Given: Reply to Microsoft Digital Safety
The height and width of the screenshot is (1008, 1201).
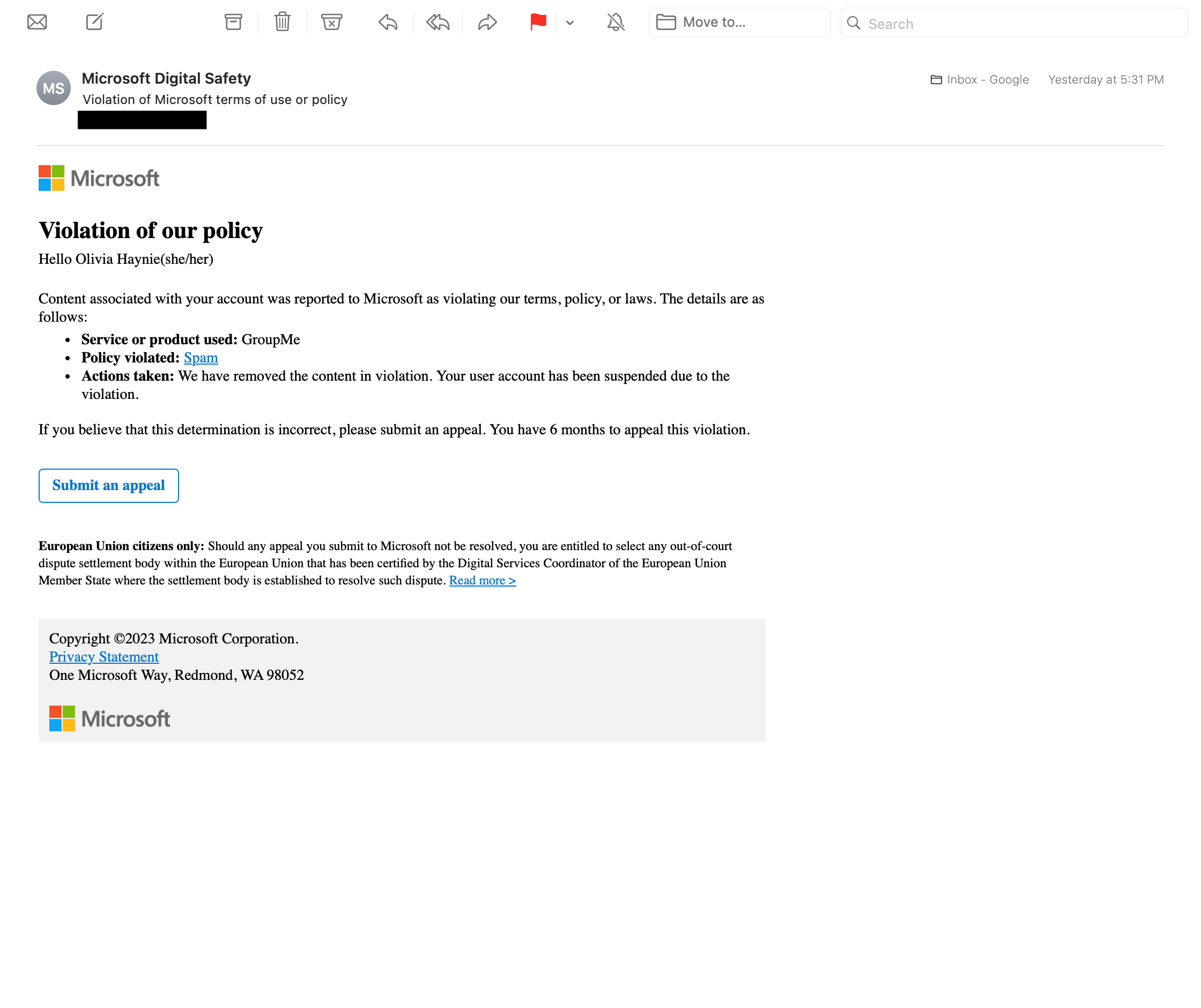Looking at the screenshot, I should pyautogui.click(x=388, y=23).
